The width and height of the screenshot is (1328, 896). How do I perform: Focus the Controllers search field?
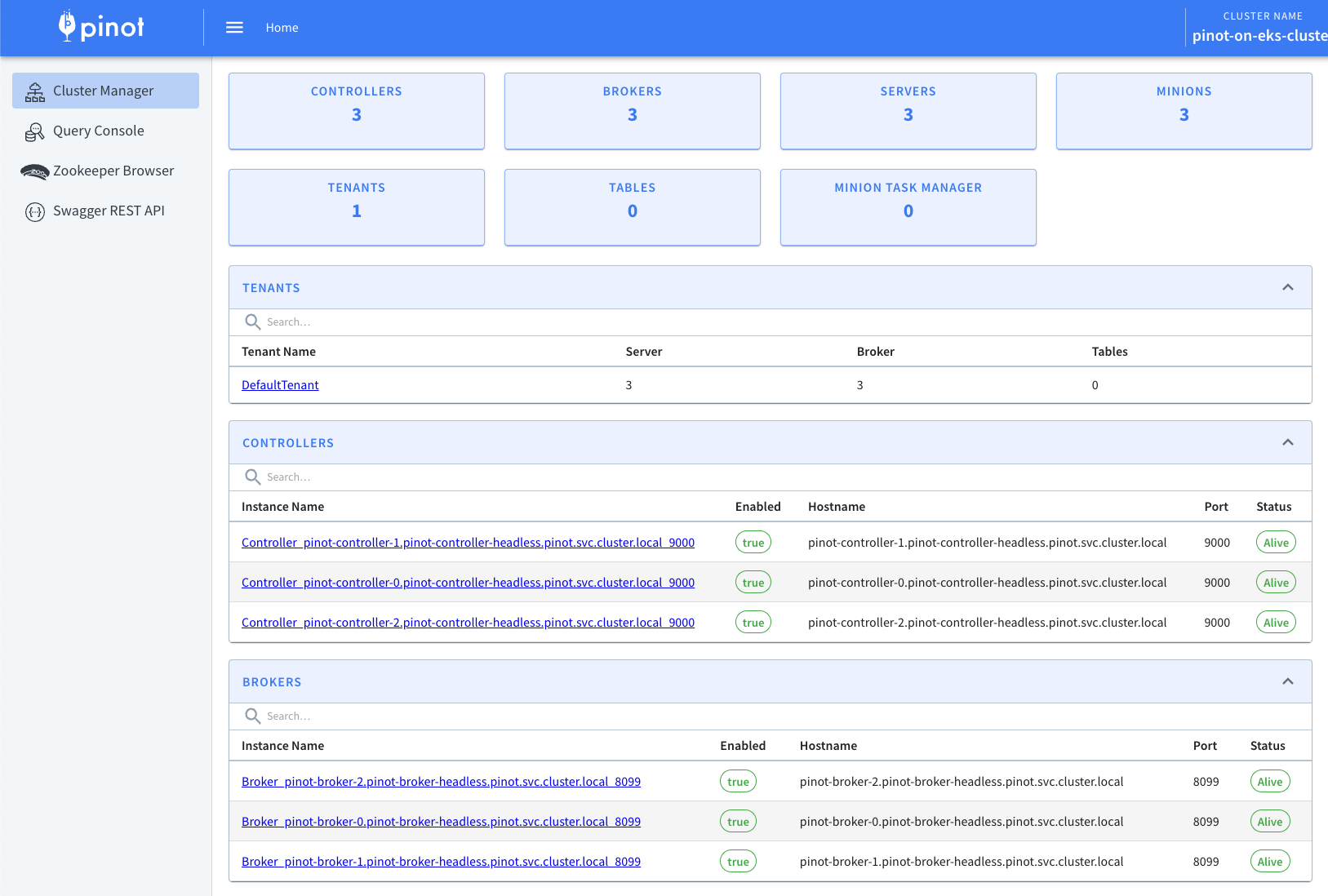(771, 477)
